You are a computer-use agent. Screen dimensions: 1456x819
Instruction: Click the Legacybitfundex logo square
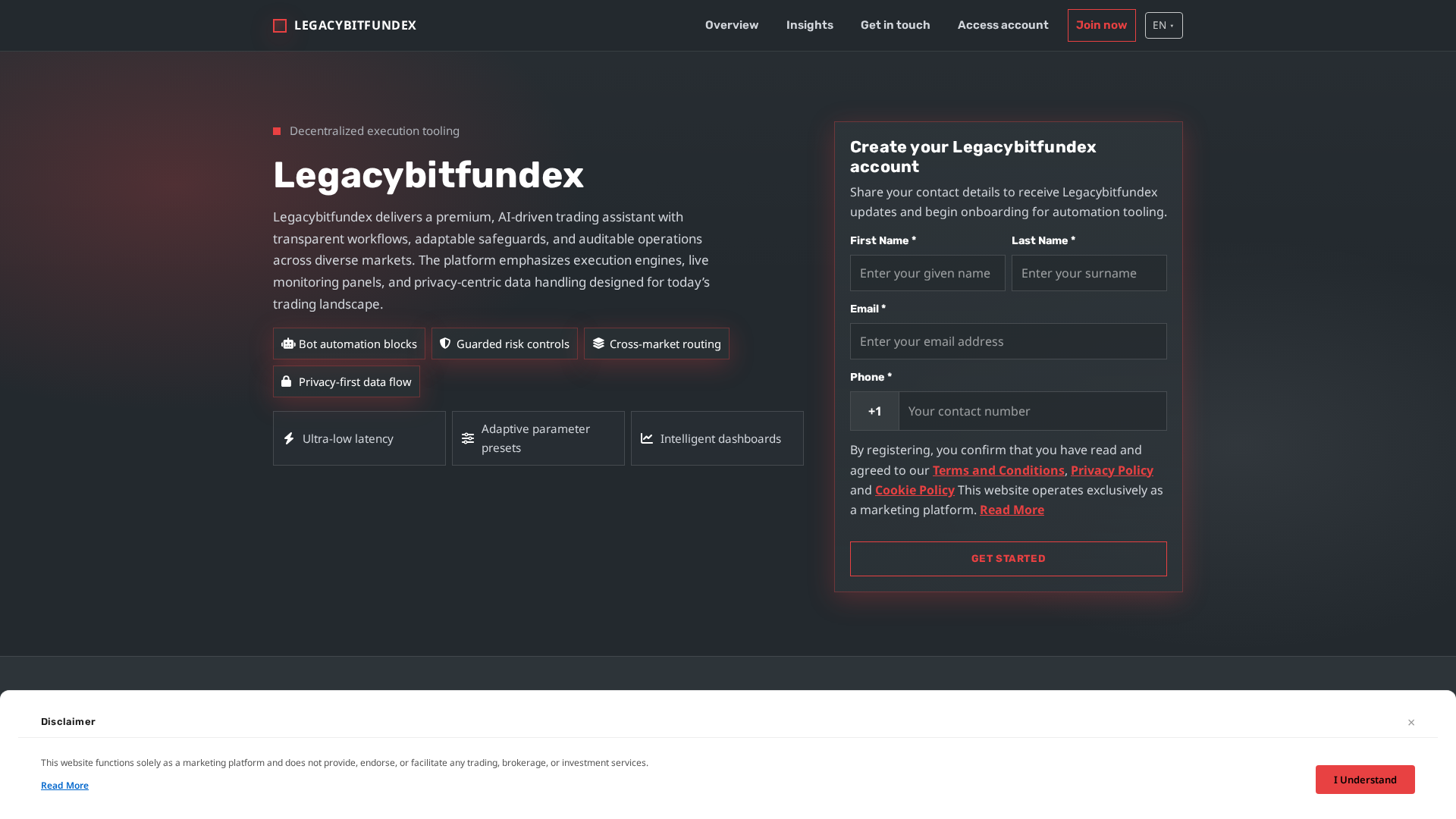pyautogui.click(x=280, y=25)
